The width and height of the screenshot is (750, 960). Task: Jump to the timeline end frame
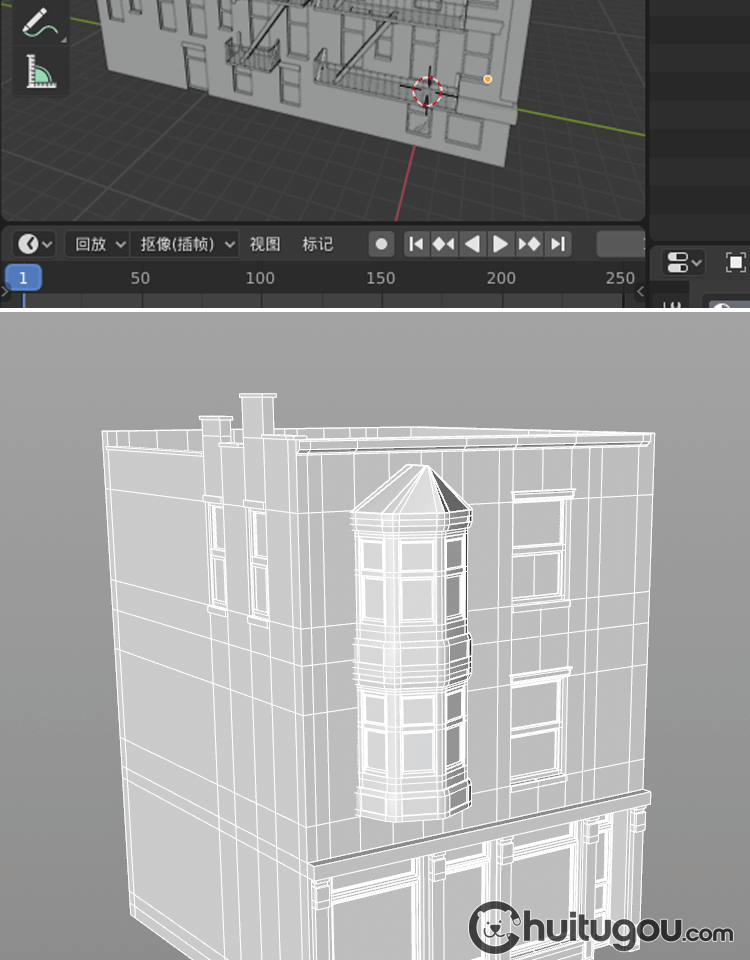click(x=557, y=244)
